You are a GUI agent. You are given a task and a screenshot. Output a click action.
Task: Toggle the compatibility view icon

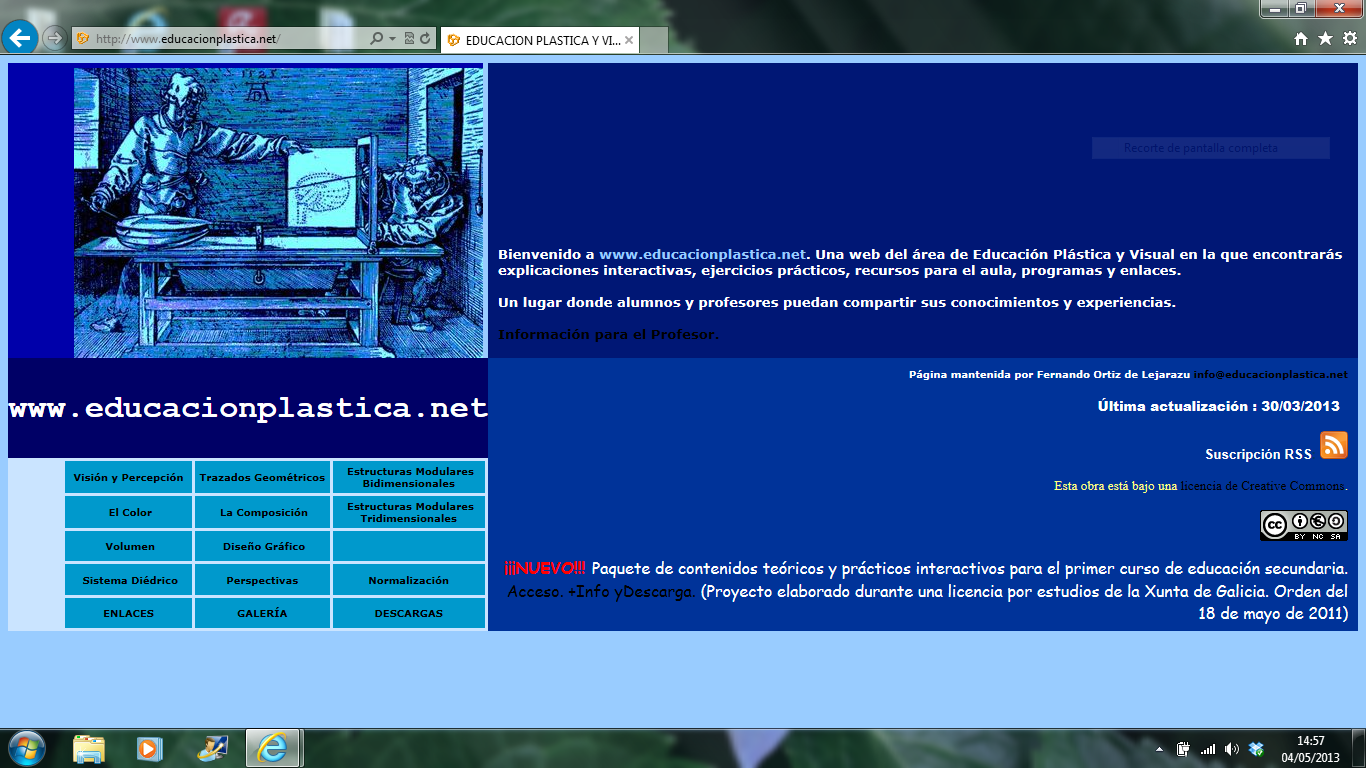click(x=409, y=39)
